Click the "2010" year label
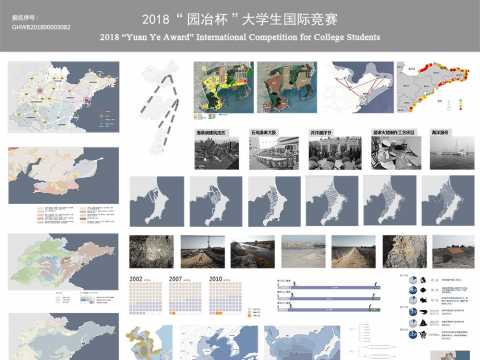480x360 pixels. pyautogui.click(x=215, y=279)
